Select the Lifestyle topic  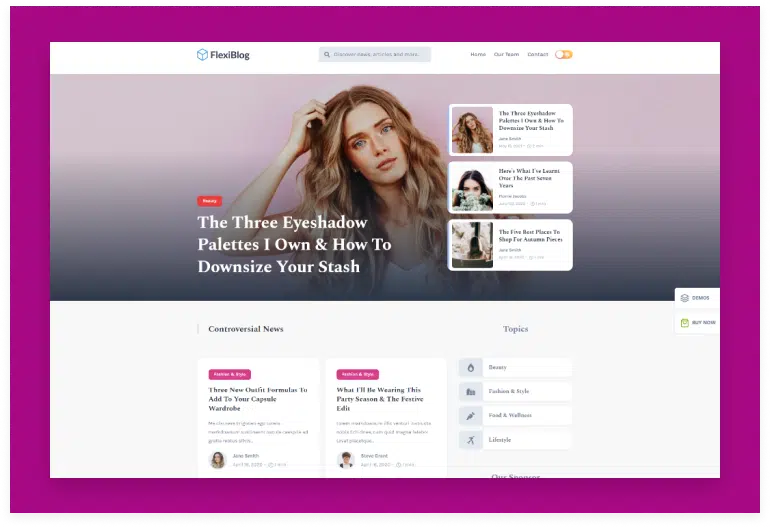[x=516, y=440]
